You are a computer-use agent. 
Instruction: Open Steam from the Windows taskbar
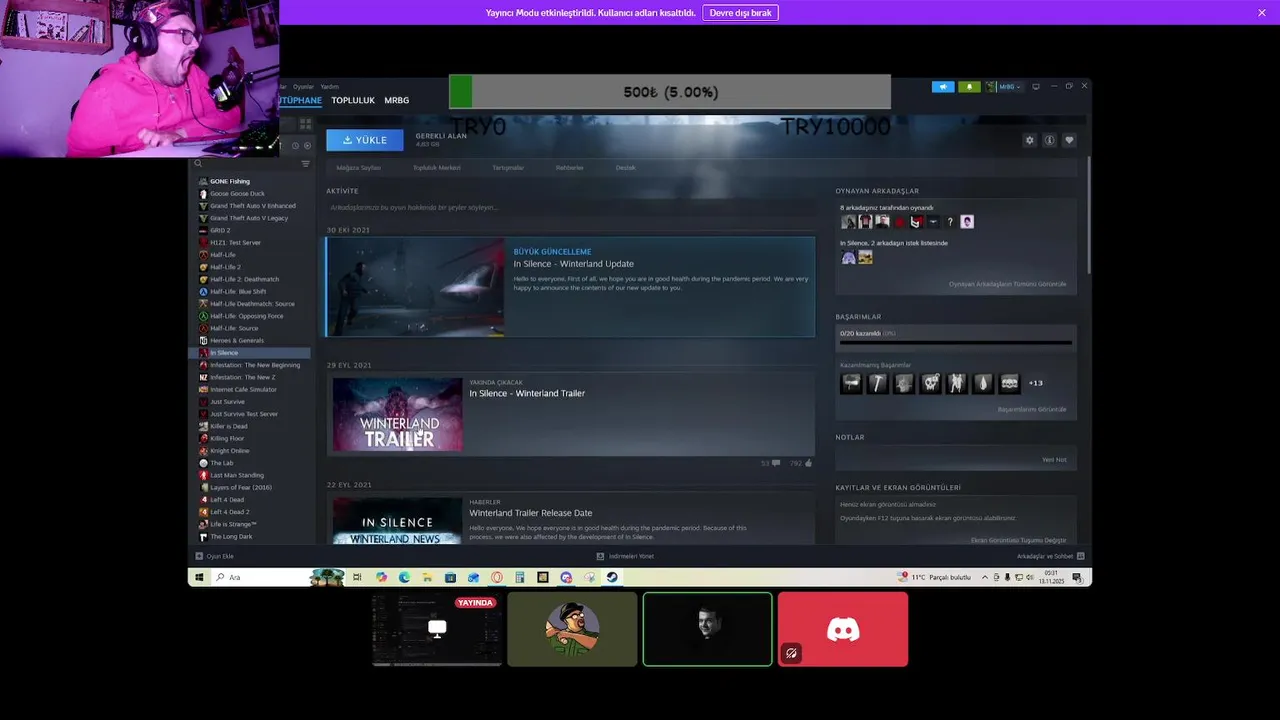(612, 577)
